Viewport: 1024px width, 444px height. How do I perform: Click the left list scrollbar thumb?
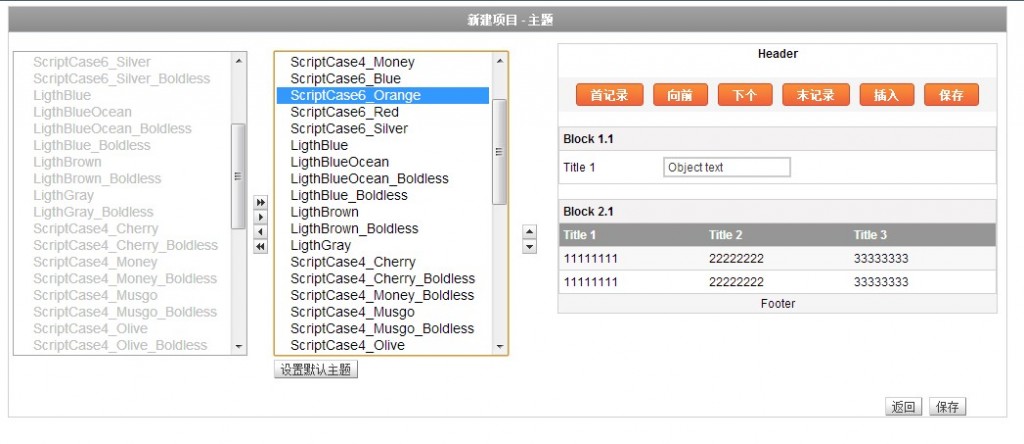[x=238, y=176]
